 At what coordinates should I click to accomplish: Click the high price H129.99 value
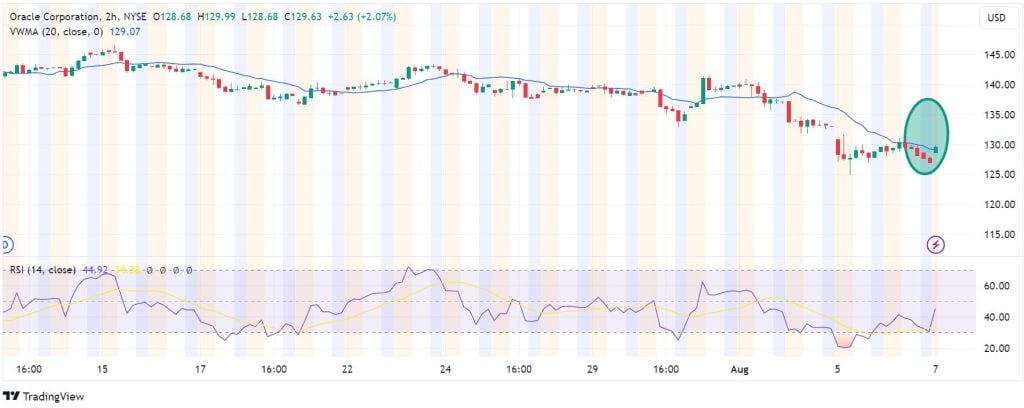pos(217,16)
